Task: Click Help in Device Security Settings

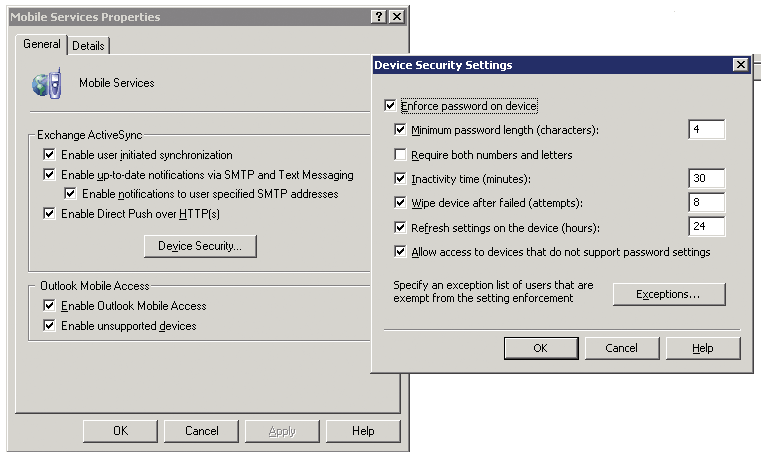Action: click(x=702, y=348)
